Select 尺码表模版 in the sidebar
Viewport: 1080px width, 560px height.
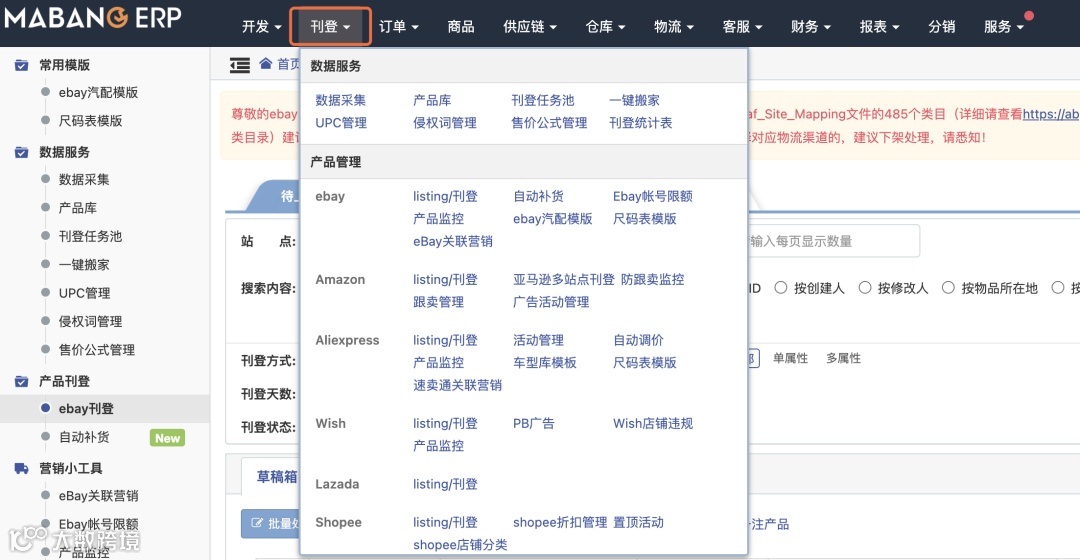click(x=90, y=121)
